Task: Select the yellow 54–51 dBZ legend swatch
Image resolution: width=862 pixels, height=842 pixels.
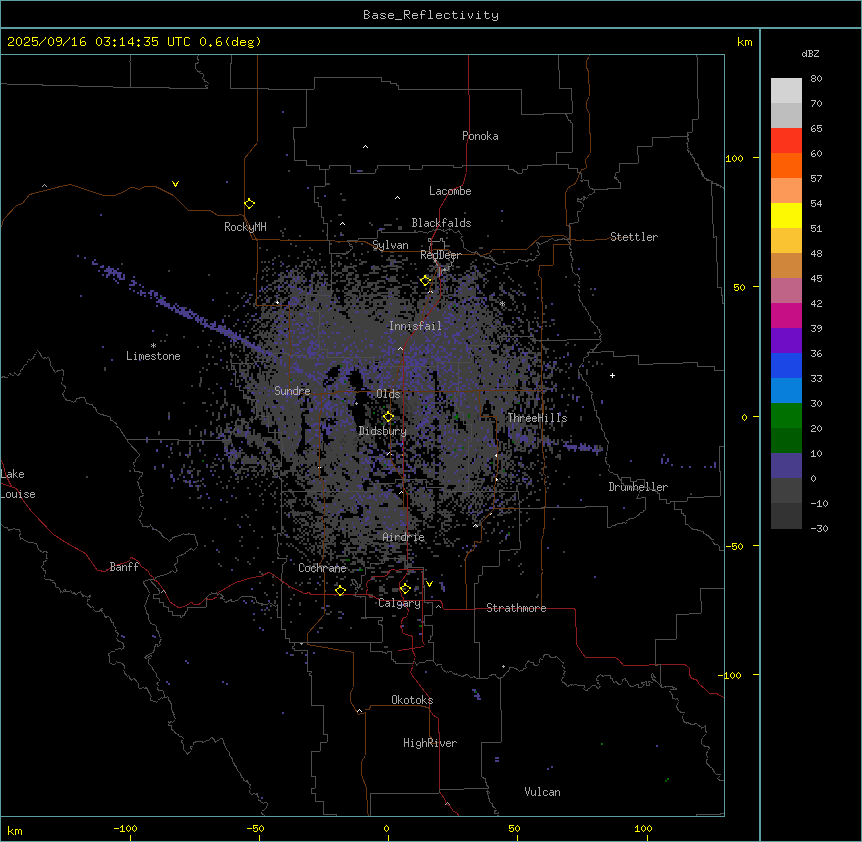Action: (x=786, y=215)
